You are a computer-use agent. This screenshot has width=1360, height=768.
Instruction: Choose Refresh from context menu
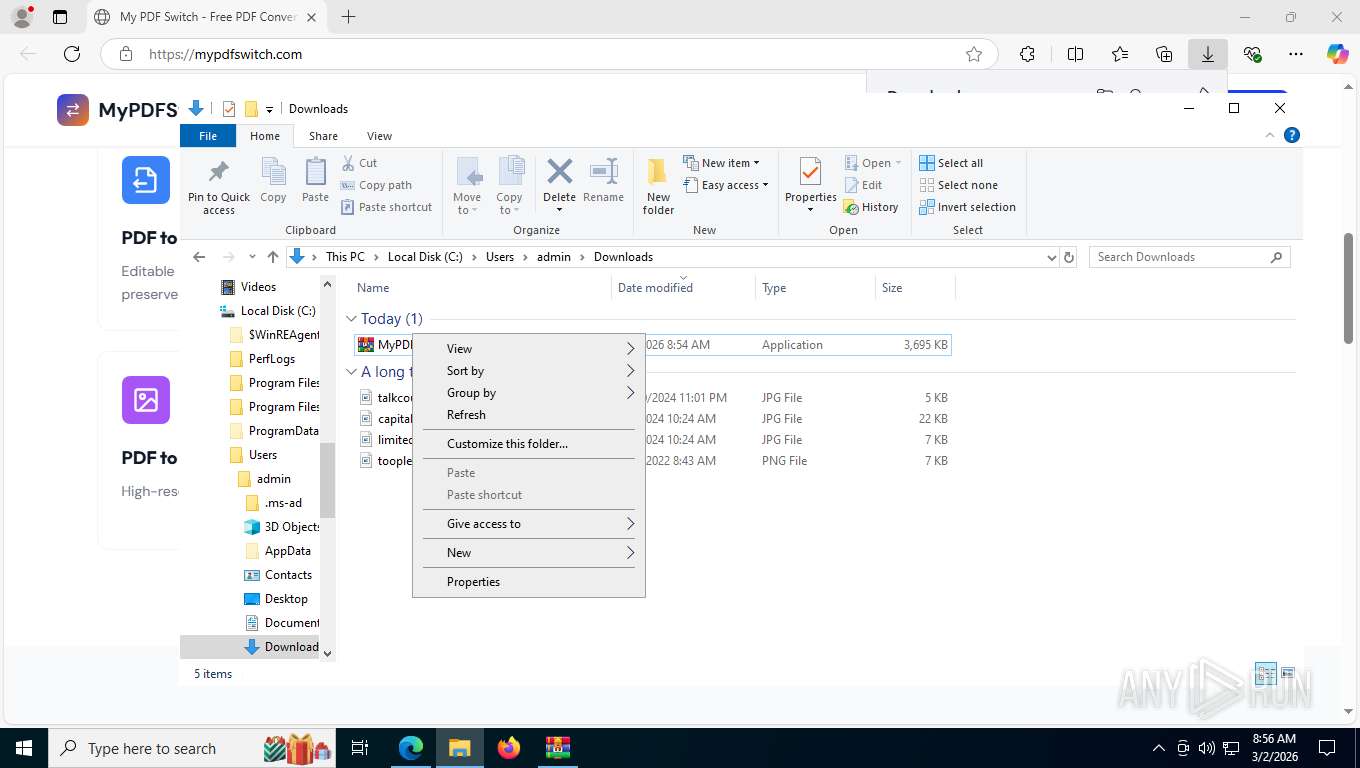528,415
